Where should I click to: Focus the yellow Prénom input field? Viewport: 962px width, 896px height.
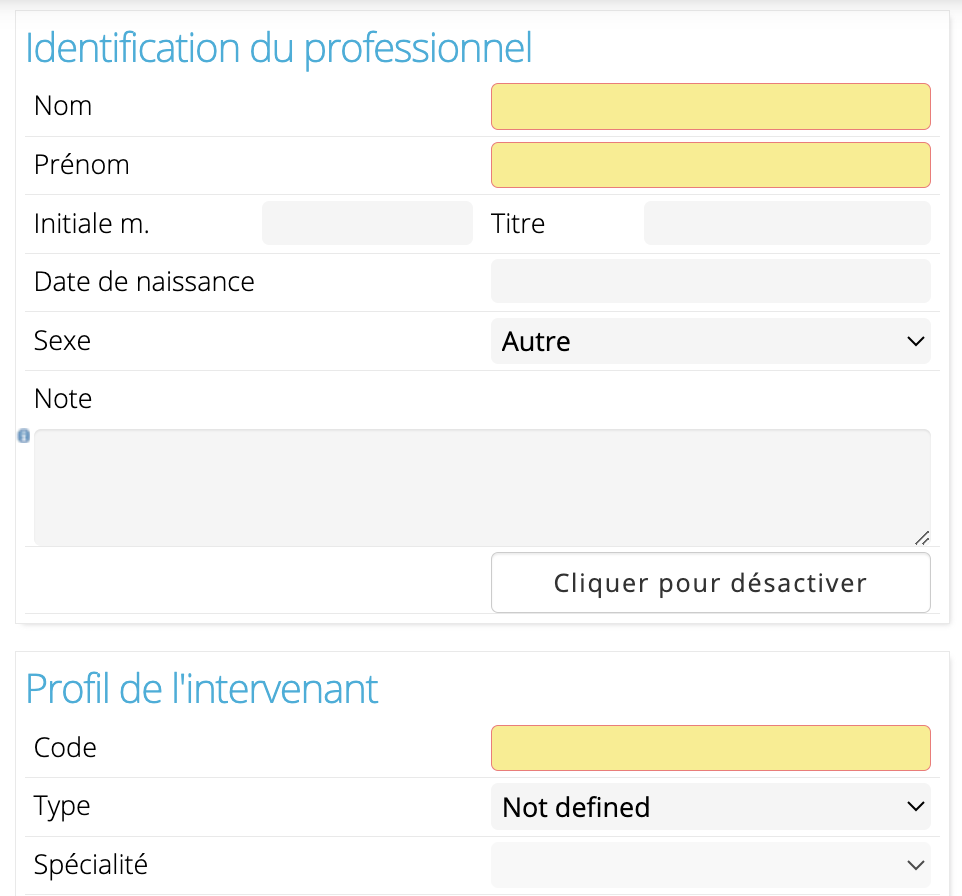point(710,165)
